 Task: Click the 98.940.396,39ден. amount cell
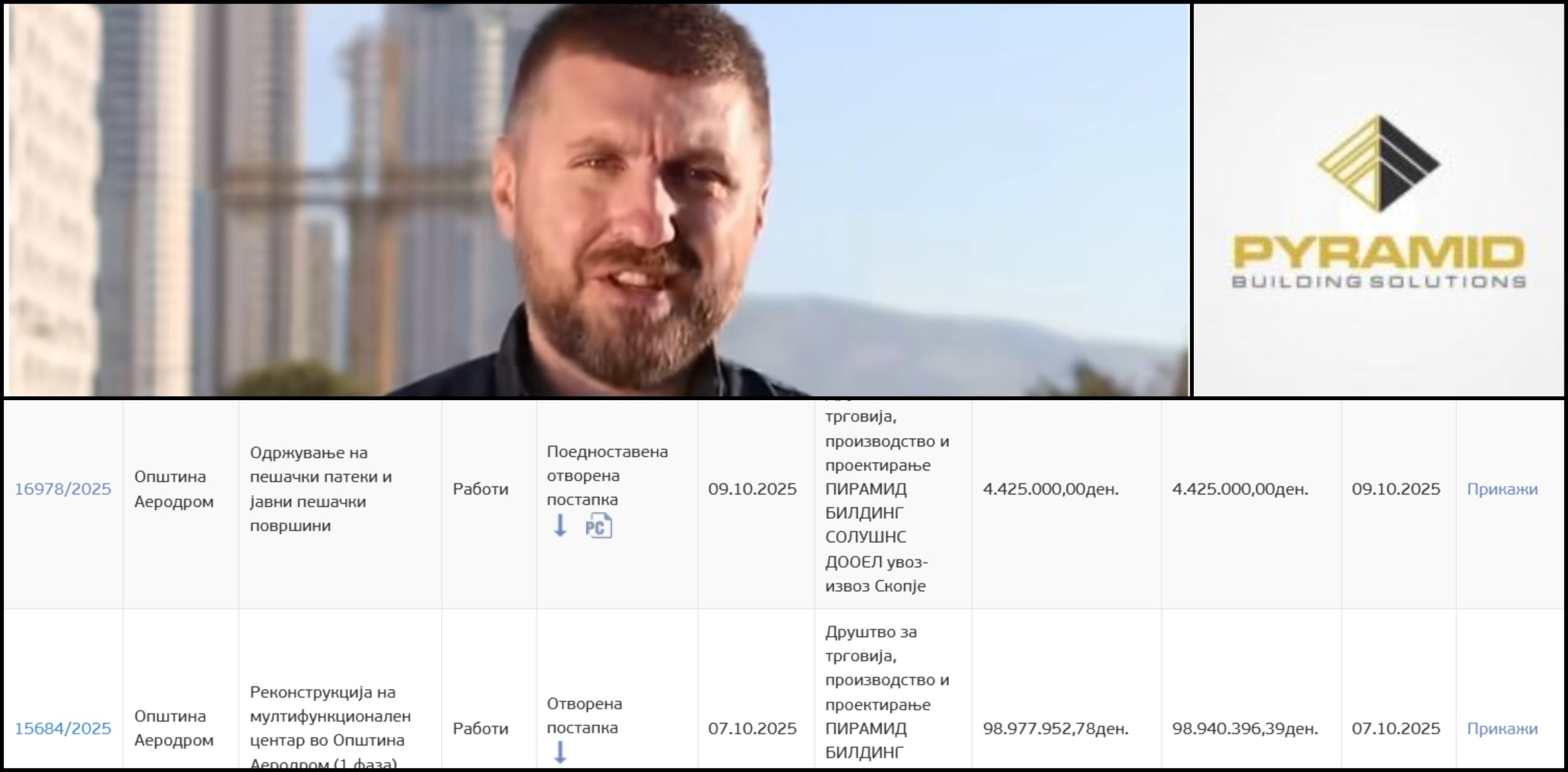click(1245, 728)
